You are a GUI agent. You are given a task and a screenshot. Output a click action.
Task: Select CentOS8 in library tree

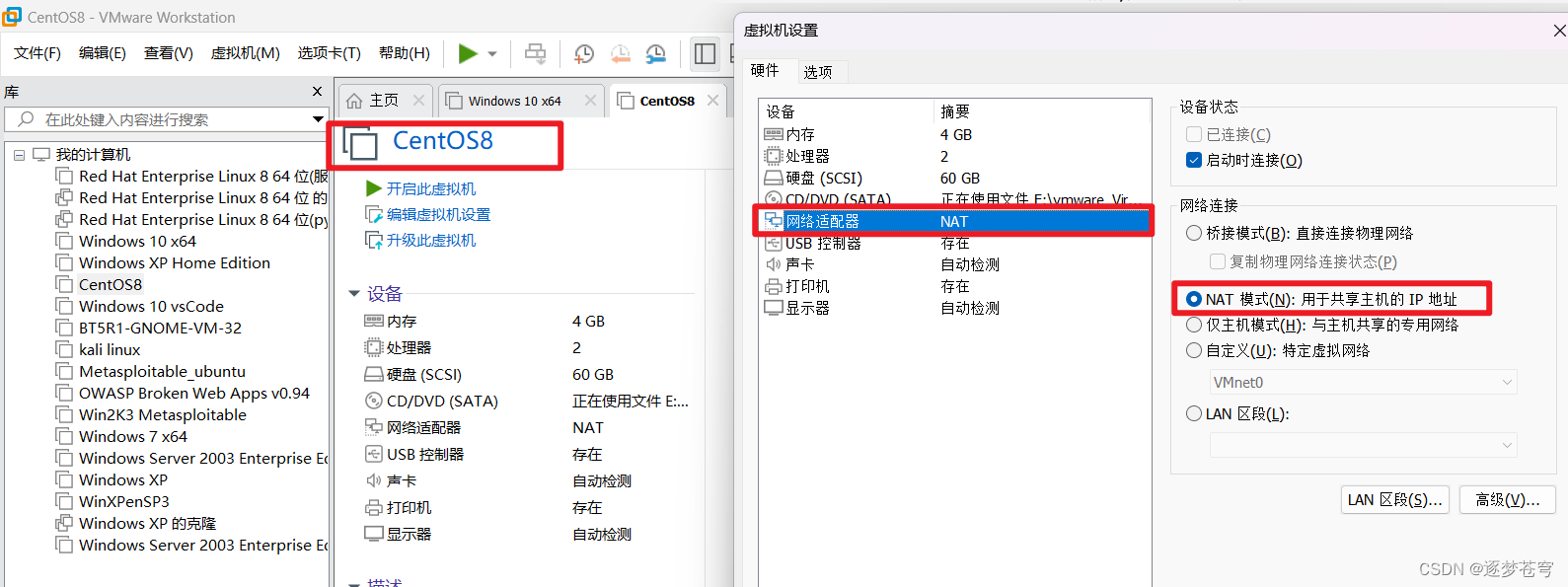point(111,284)
